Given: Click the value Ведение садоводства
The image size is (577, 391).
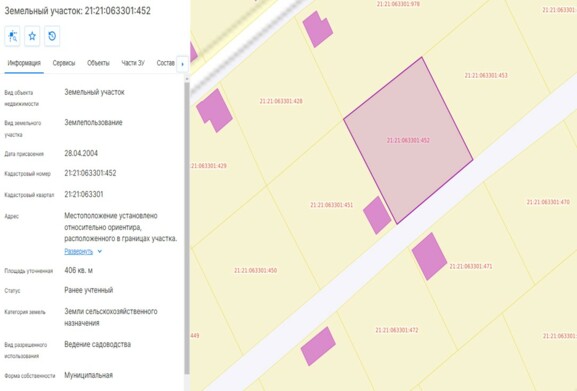Looking at the screenshot, I should coord(98,345).
